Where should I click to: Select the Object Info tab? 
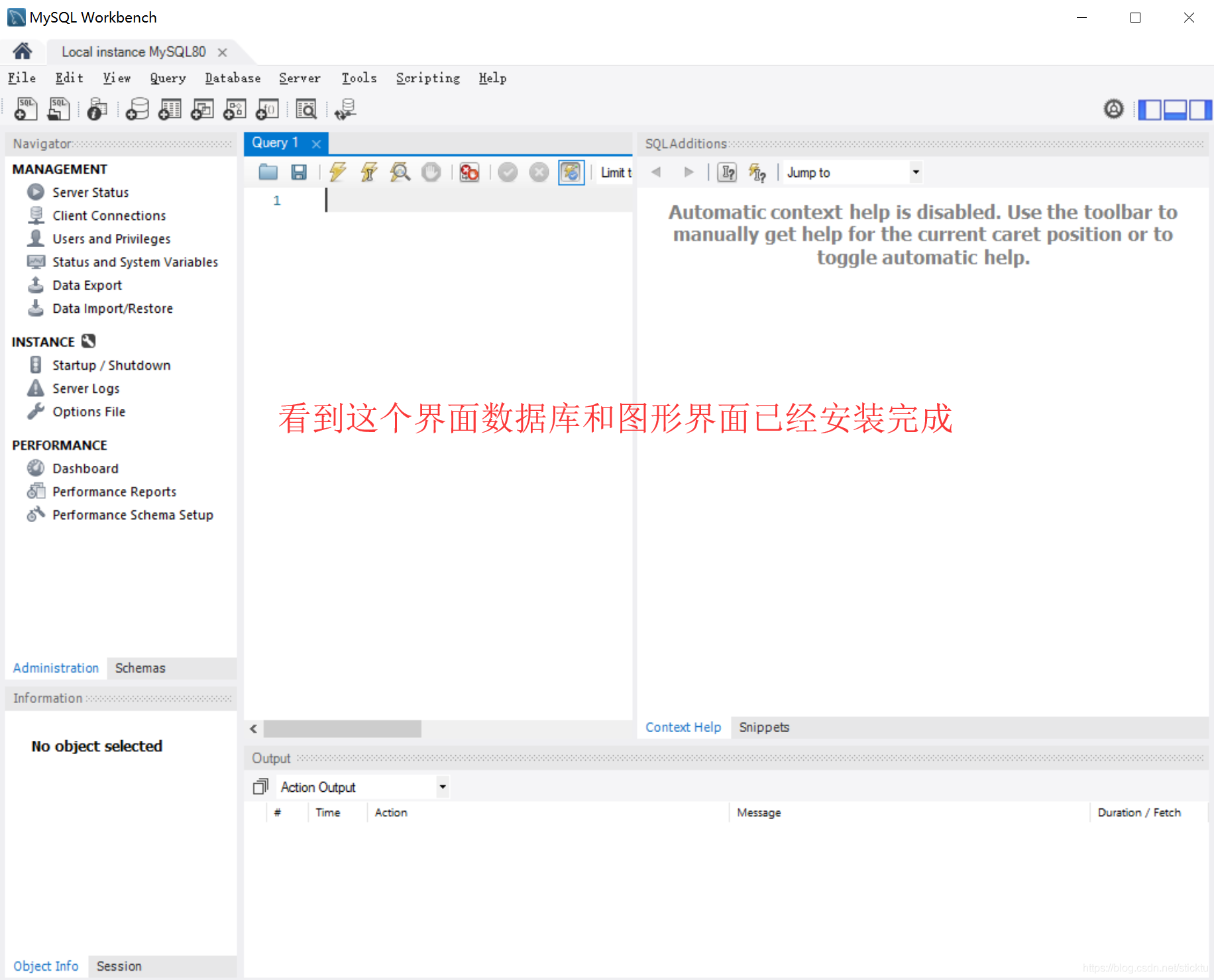pos(46,966)
